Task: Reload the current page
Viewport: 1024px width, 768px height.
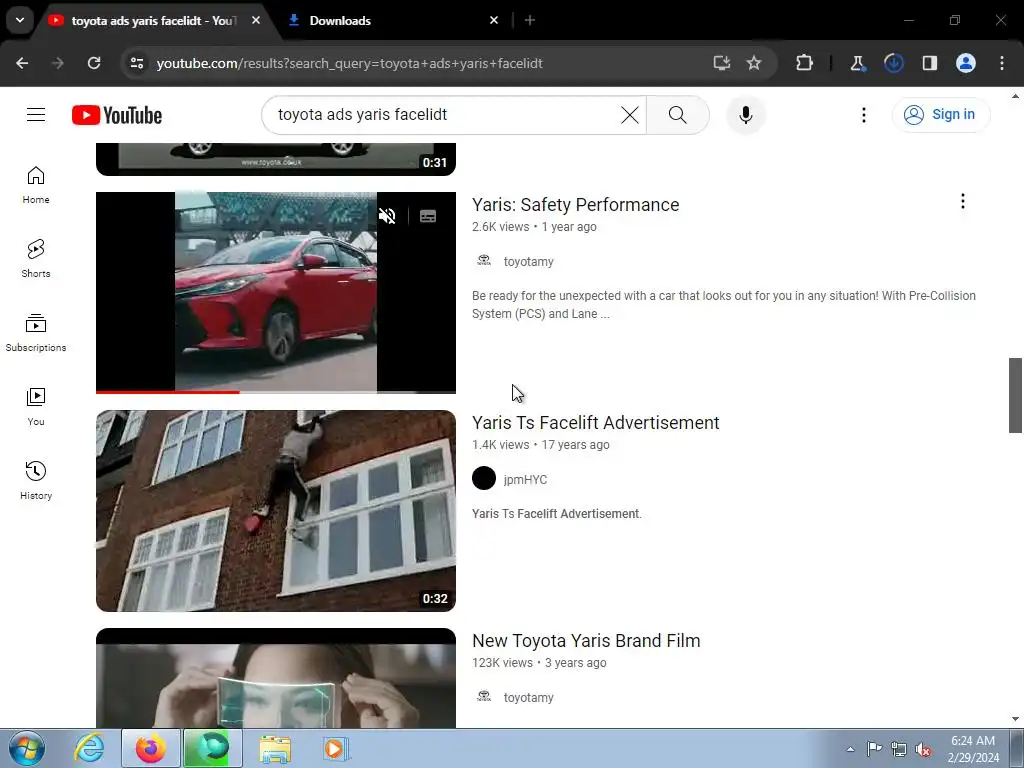Action: tap(94, 63)
